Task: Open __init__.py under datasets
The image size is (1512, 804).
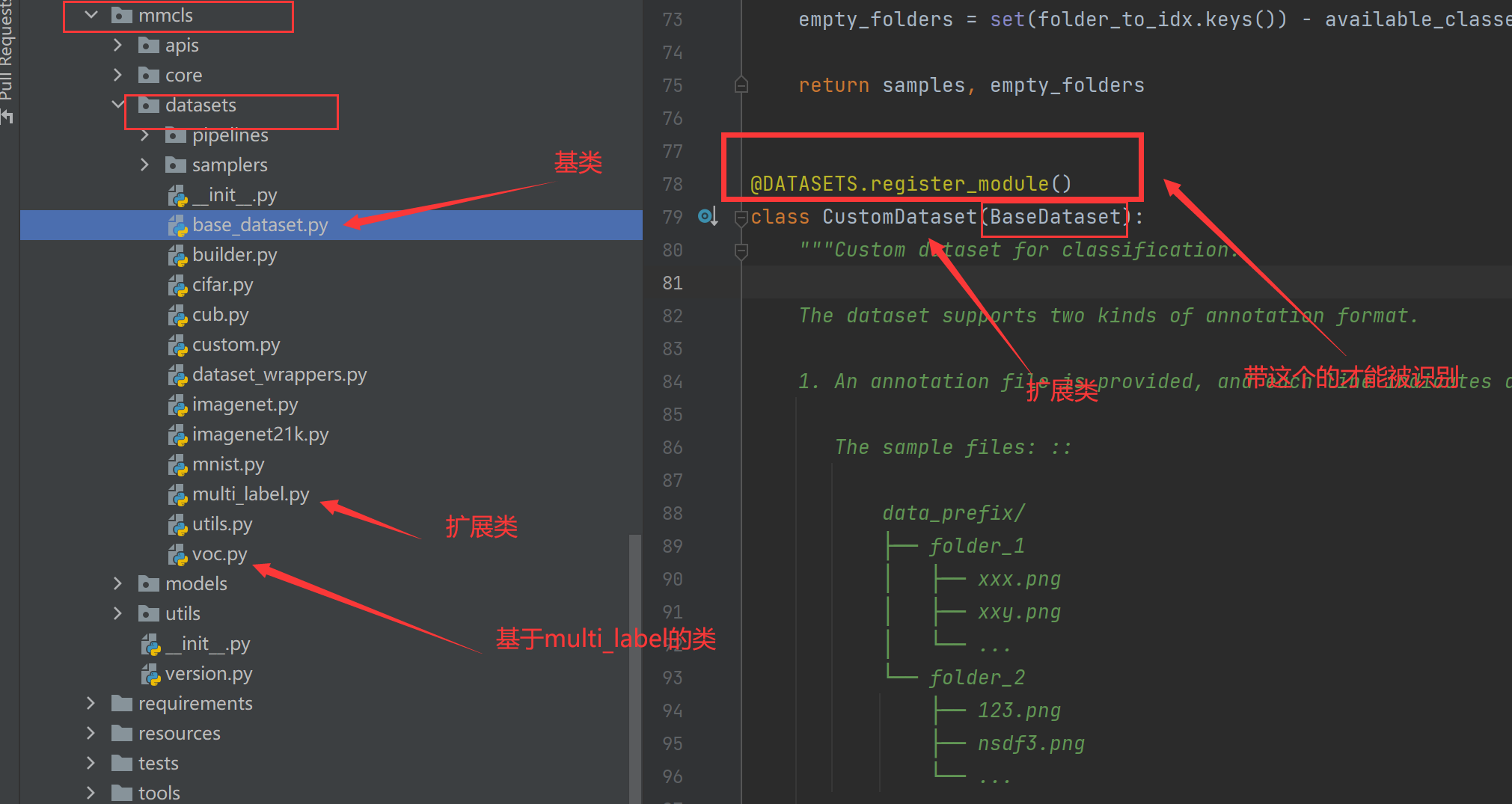Action: (x=234, y=195)
